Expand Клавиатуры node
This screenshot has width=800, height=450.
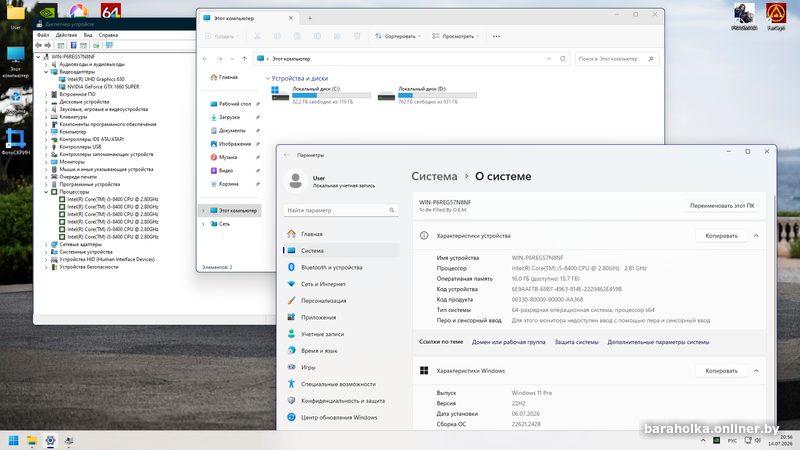(x=46, y=117)
